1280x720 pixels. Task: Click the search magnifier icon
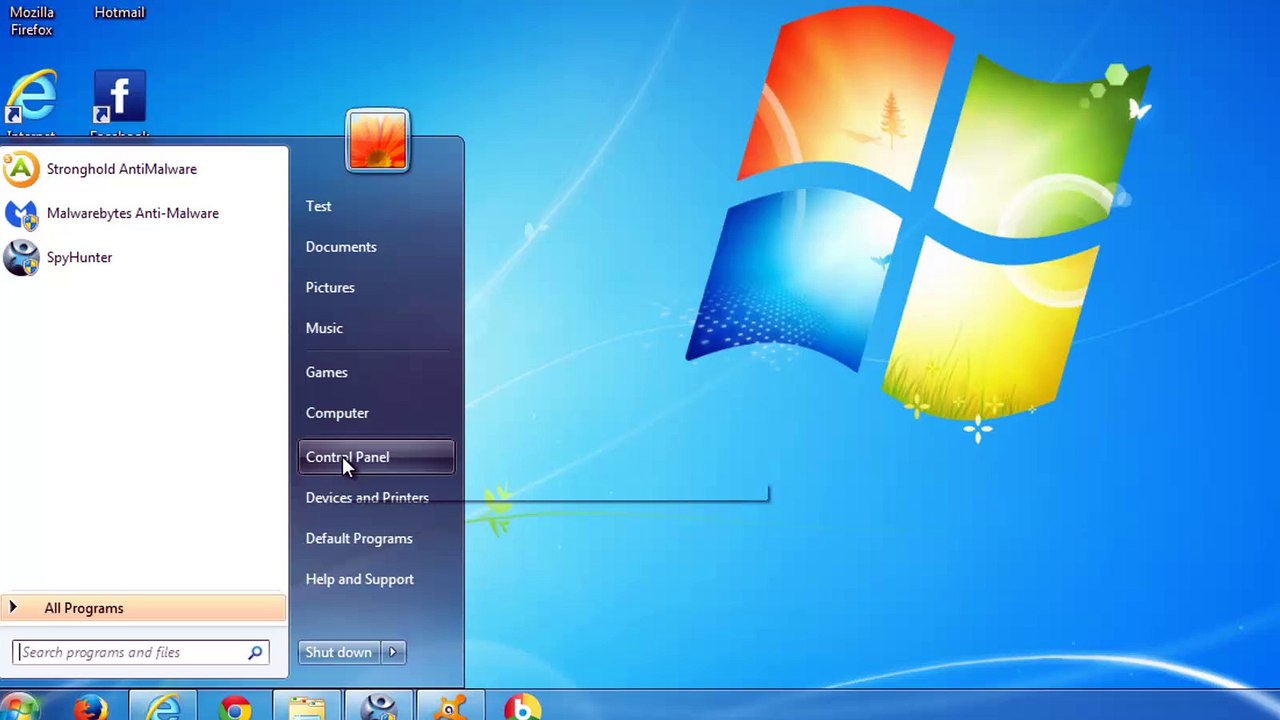tap(256, 652)
